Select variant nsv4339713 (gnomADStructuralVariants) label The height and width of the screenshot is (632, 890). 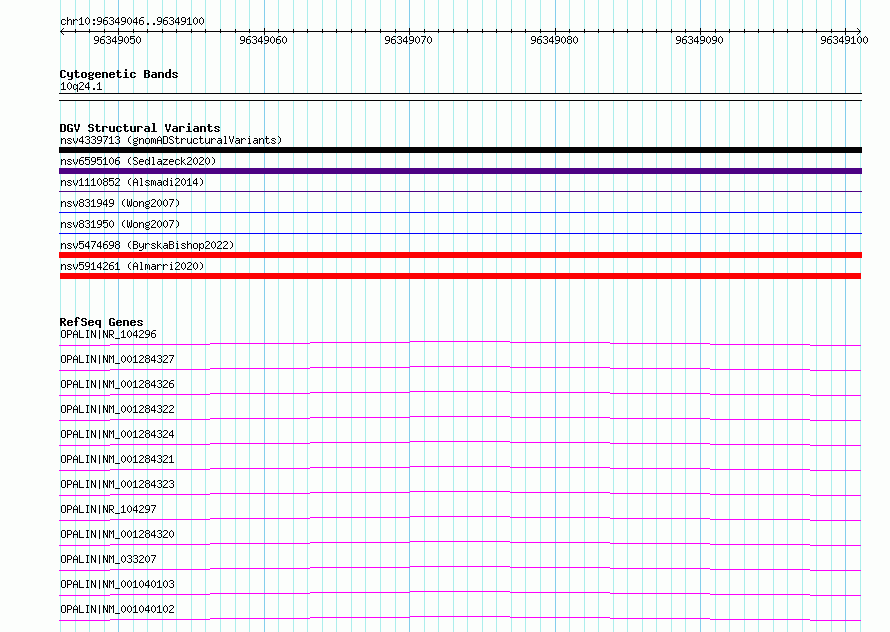tap(171, 140)
